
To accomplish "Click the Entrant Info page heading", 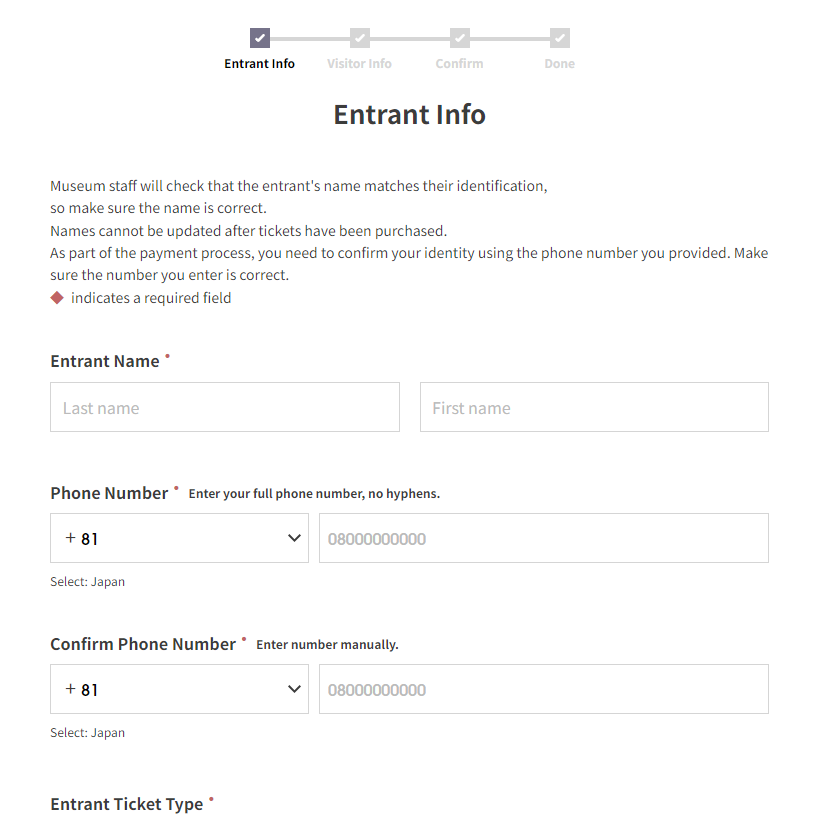I will [410, 115].
